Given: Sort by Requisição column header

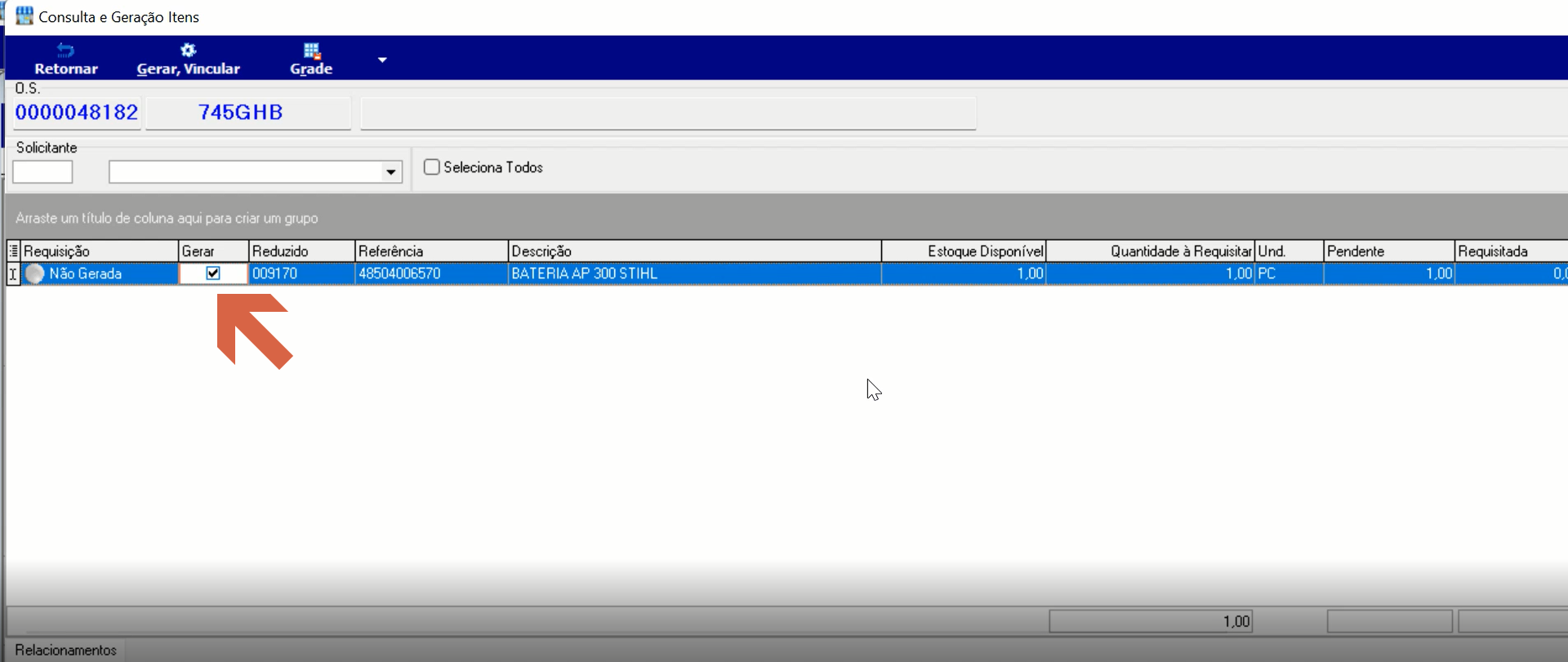Looking at the screenshot, I should pyautogui.click(x=100, y=251).
